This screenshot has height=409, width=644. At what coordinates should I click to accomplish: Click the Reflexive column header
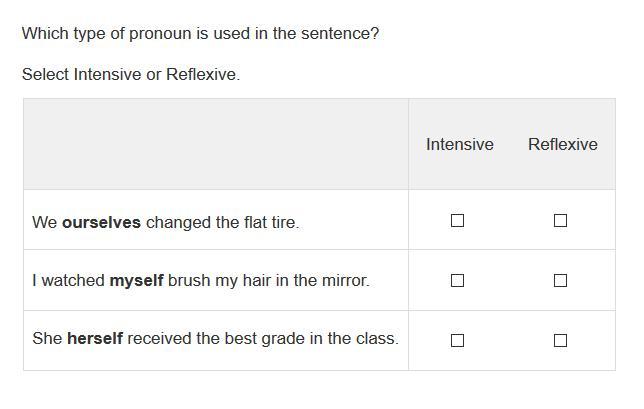coord(562,144)
